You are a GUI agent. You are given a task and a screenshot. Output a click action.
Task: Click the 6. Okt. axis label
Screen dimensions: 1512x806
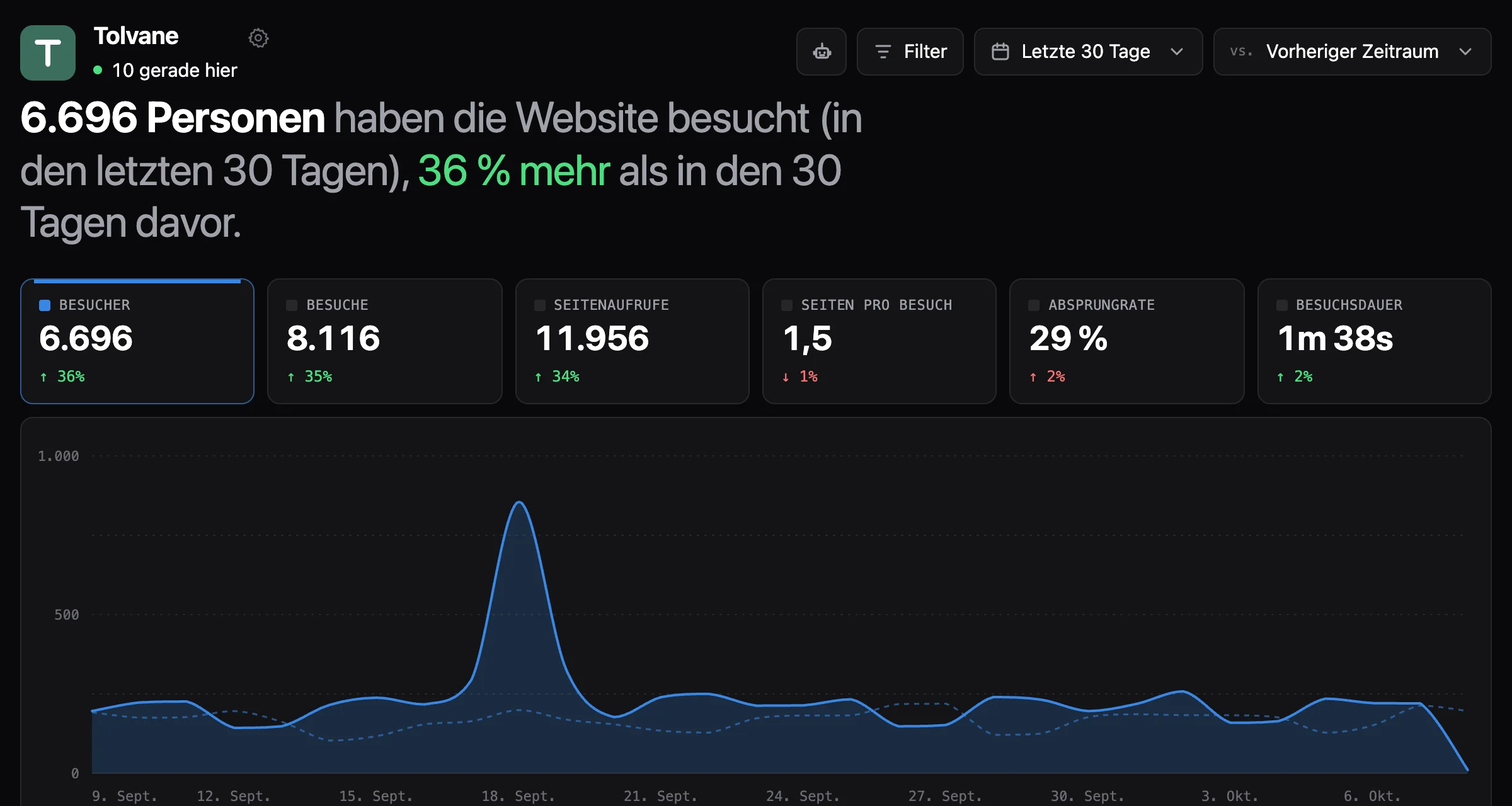[1372, 796]
